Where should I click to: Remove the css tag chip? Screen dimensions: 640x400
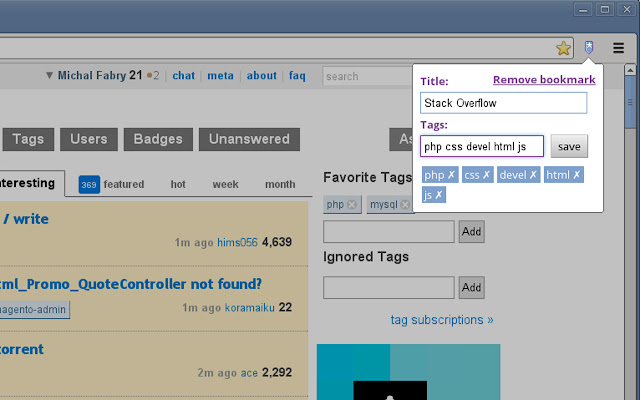[x=486, y=175]
